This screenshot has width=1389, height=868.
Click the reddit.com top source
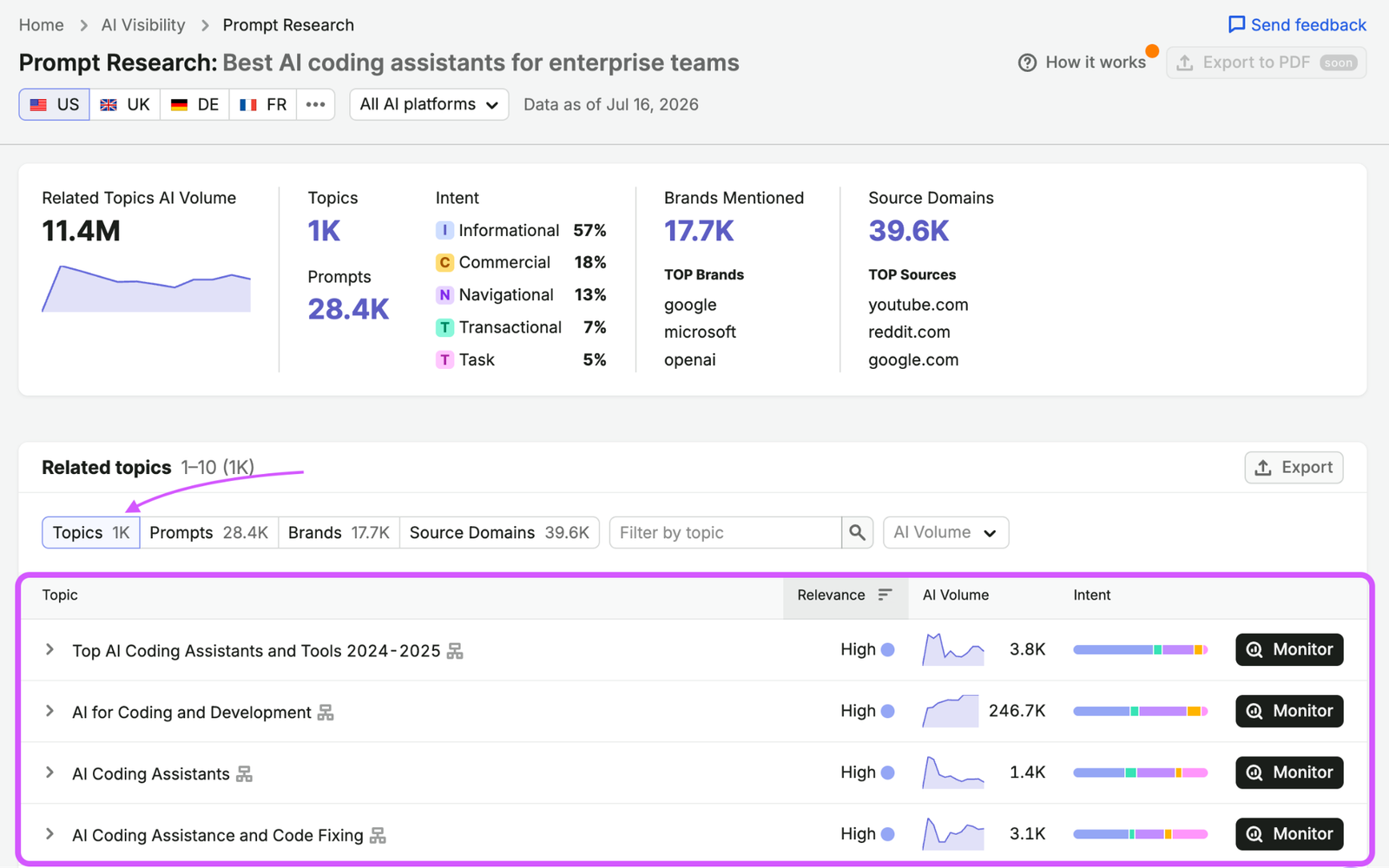(909, 332)
